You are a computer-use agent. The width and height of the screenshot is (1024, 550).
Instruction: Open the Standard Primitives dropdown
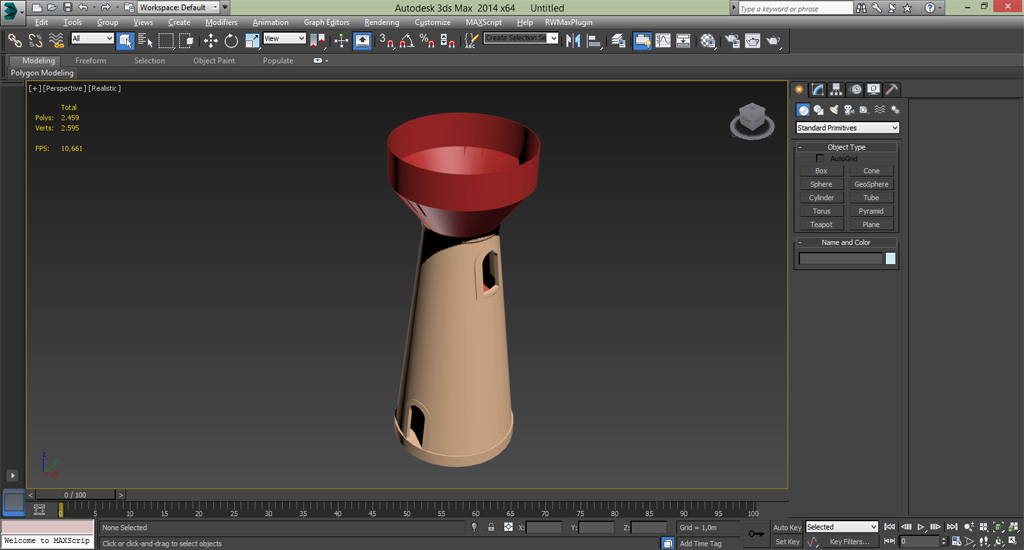click(847, 128)
